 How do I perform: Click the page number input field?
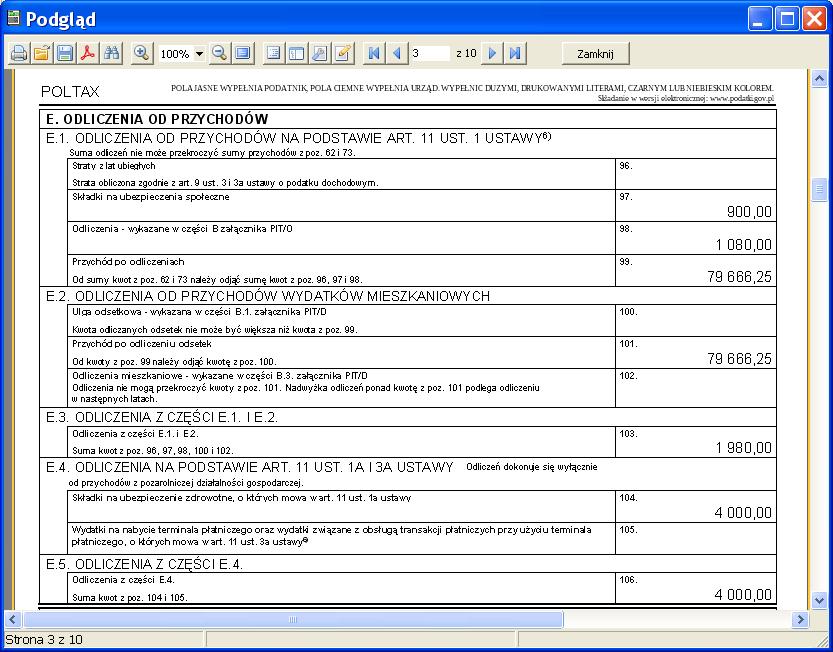coord(429,53)
